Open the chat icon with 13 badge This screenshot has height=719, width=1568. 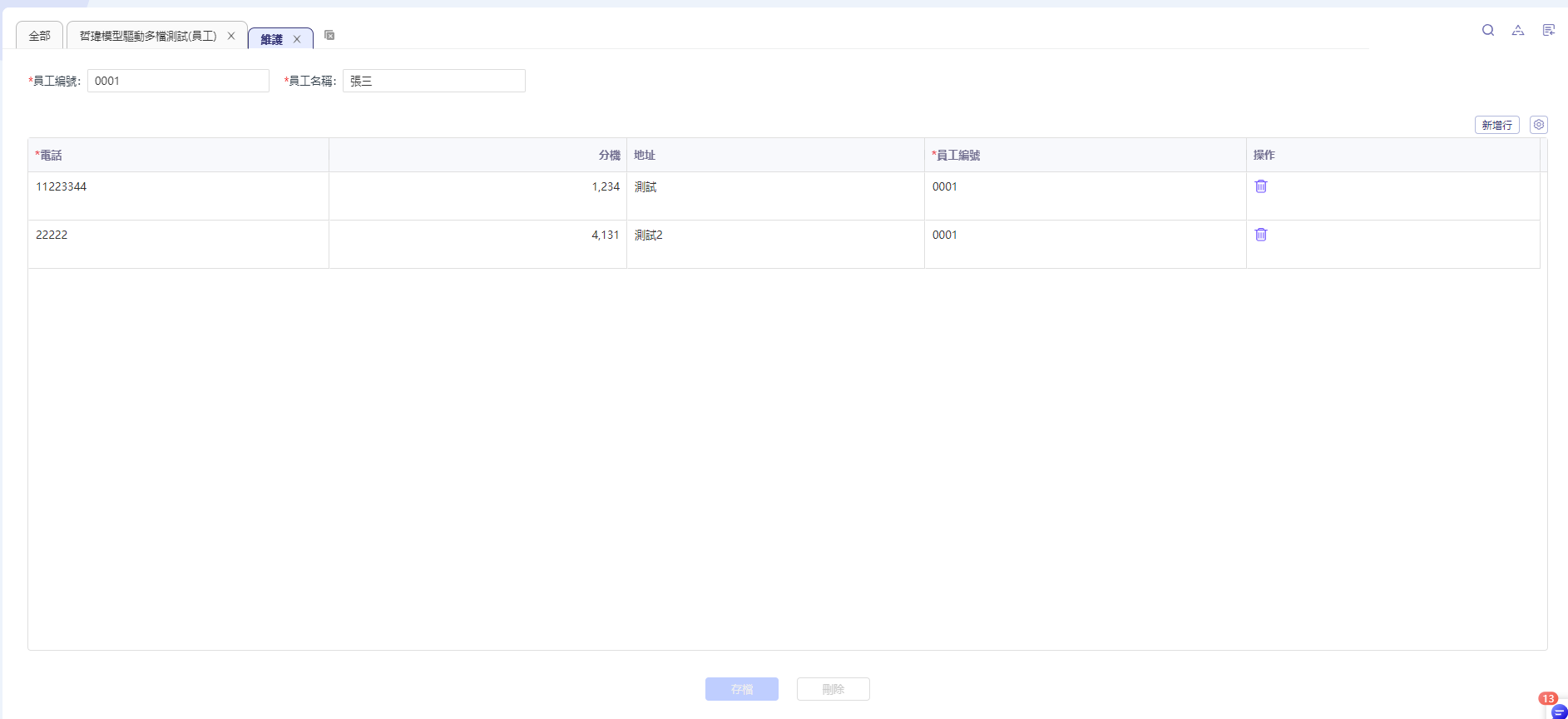click(1559, 712)
